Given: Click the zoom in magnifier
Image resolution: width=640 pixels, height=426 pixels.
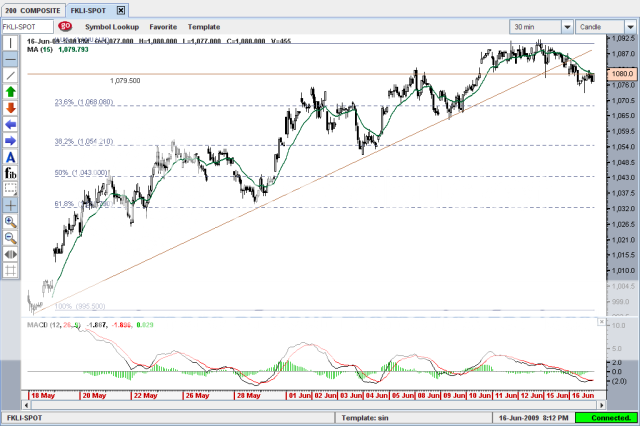Looking at the screenshot, I should click(11, 221).
